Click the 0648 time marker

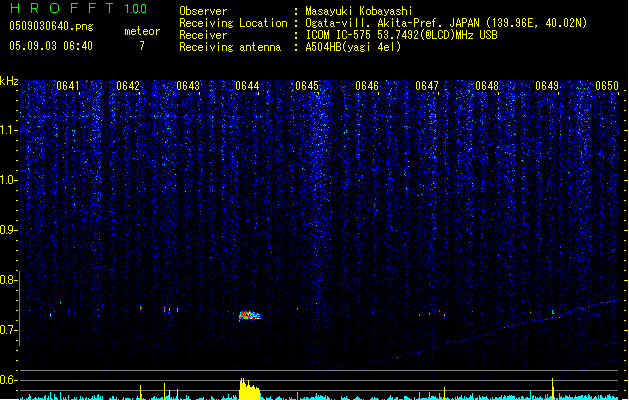[x=487, y=86]
